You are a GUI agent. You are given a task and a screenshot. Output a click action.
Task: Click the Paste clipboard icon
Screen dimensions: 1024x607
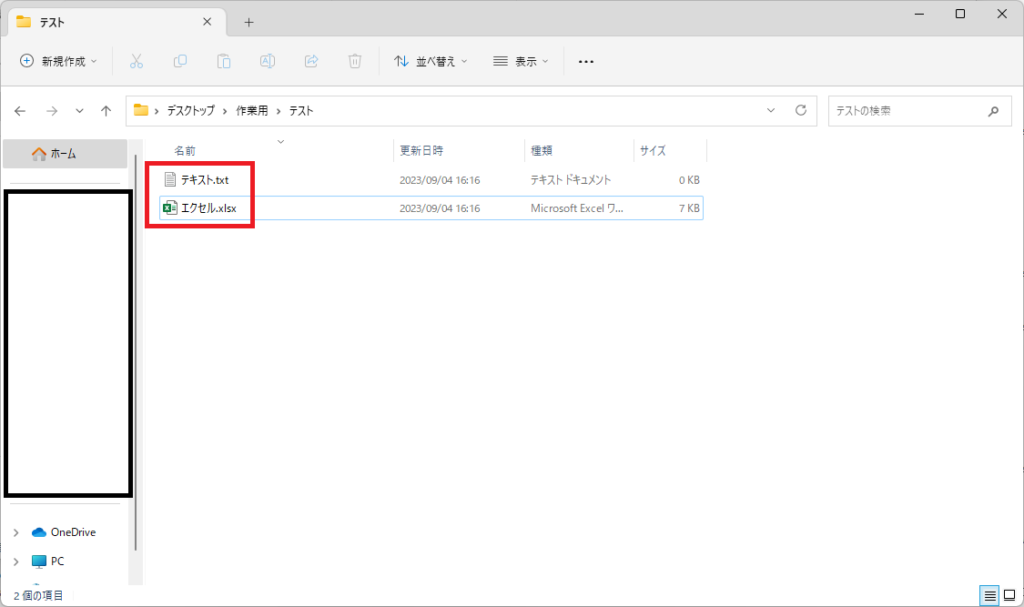224,61
